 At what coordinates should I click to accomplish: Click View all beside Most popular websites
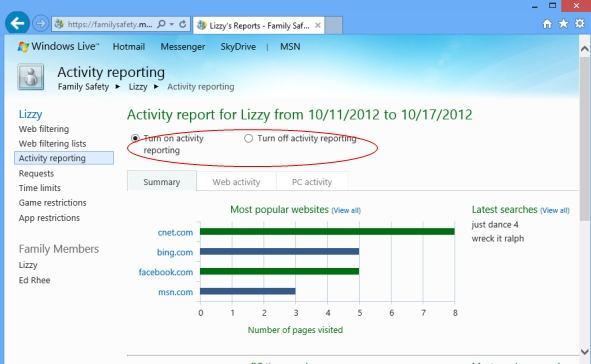[346, 210]
